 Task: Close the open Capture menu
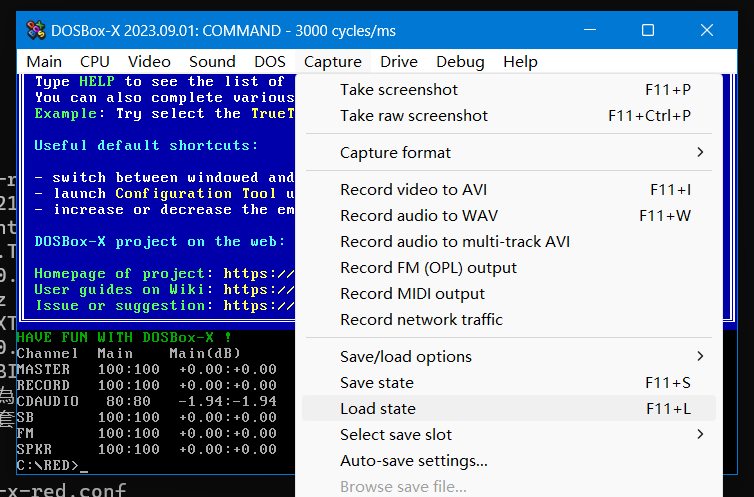point(333,62)
